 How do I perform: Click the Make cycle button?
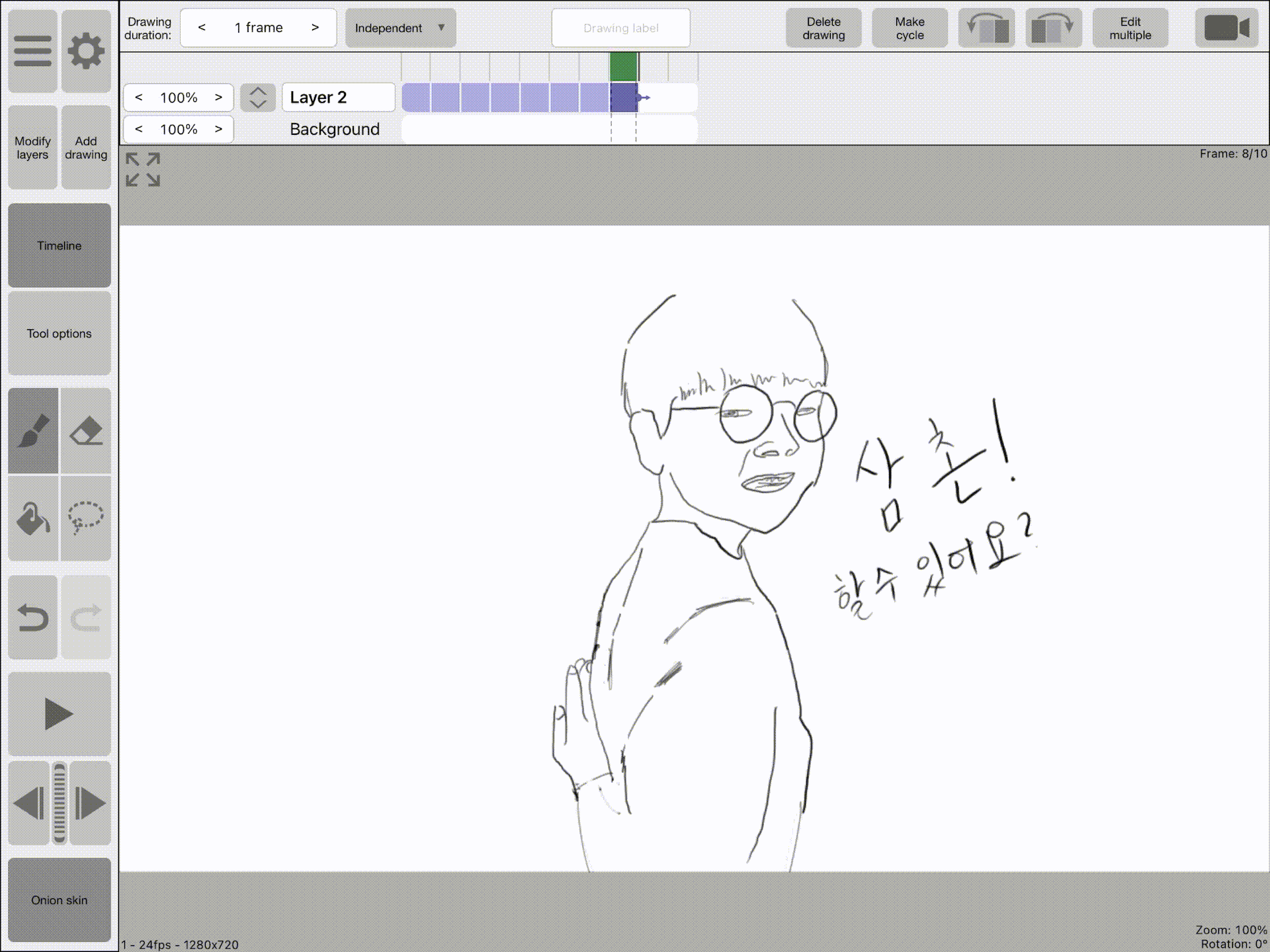910,28
